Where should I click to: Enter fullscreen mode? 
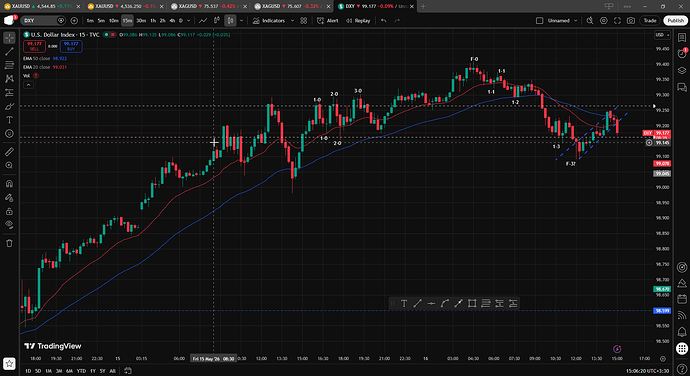pyautogui.click(x=617, y=21)
